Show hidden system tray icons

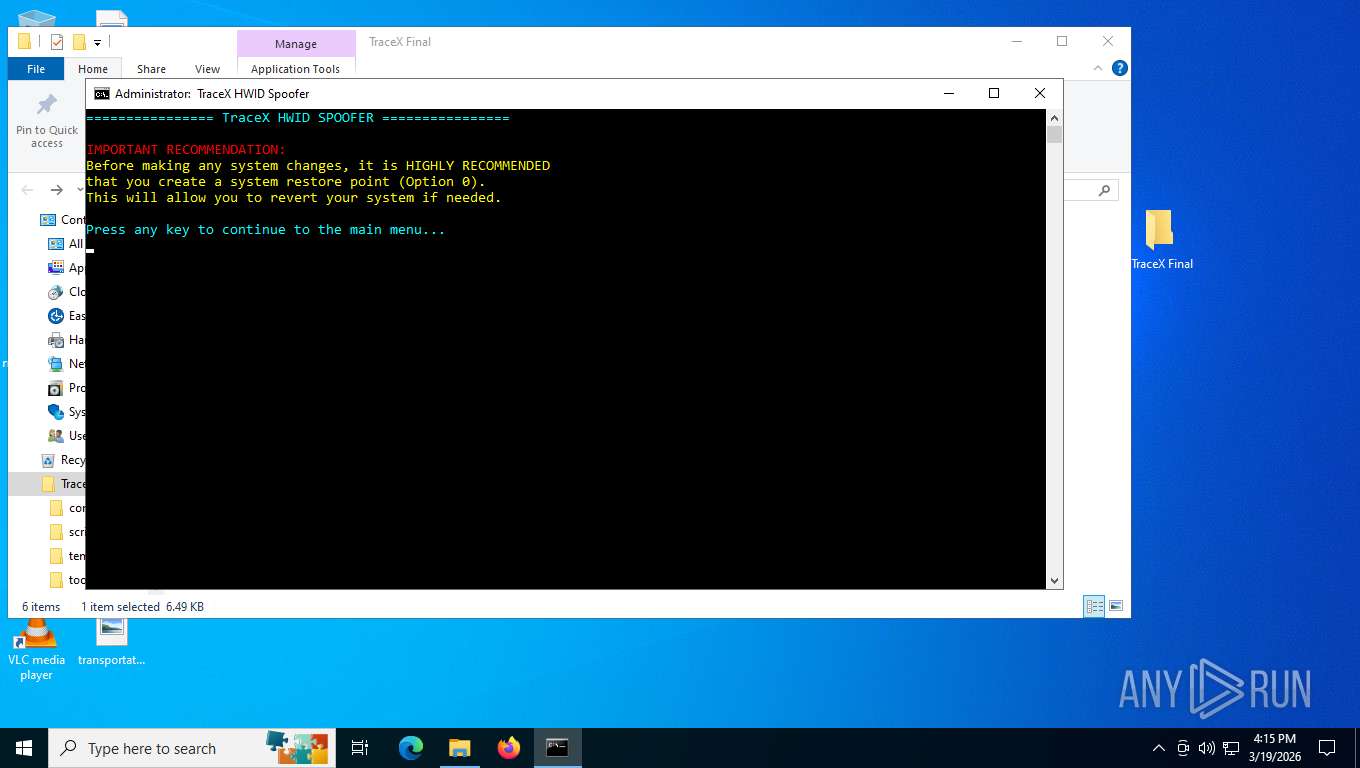click(x=1159, y=748)
